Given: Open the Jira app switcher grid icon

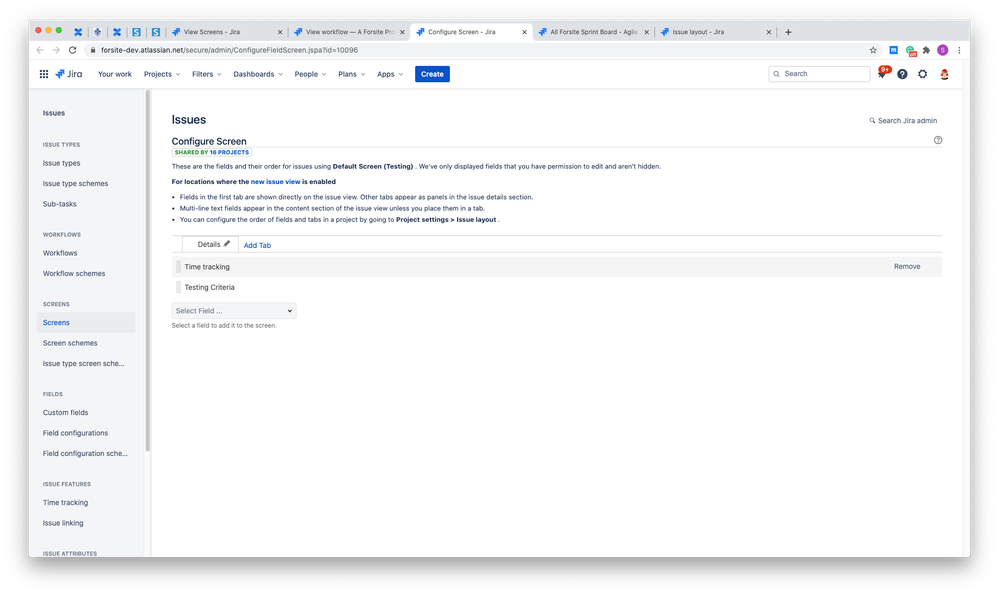Looking at the screenshot, I should [x=43, y=74].
